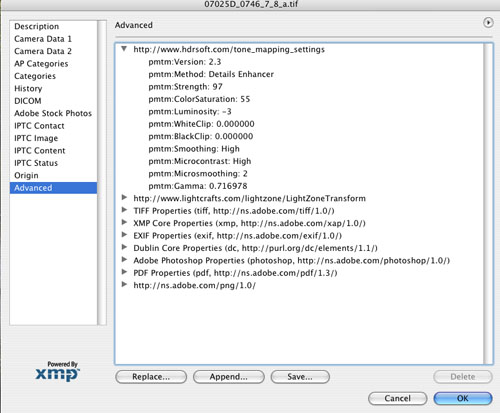Image resolution: width=500 pixels, height=413 pixels.
Task: Select pmtm:Microcontrast High row
Action: pos(200,161)
